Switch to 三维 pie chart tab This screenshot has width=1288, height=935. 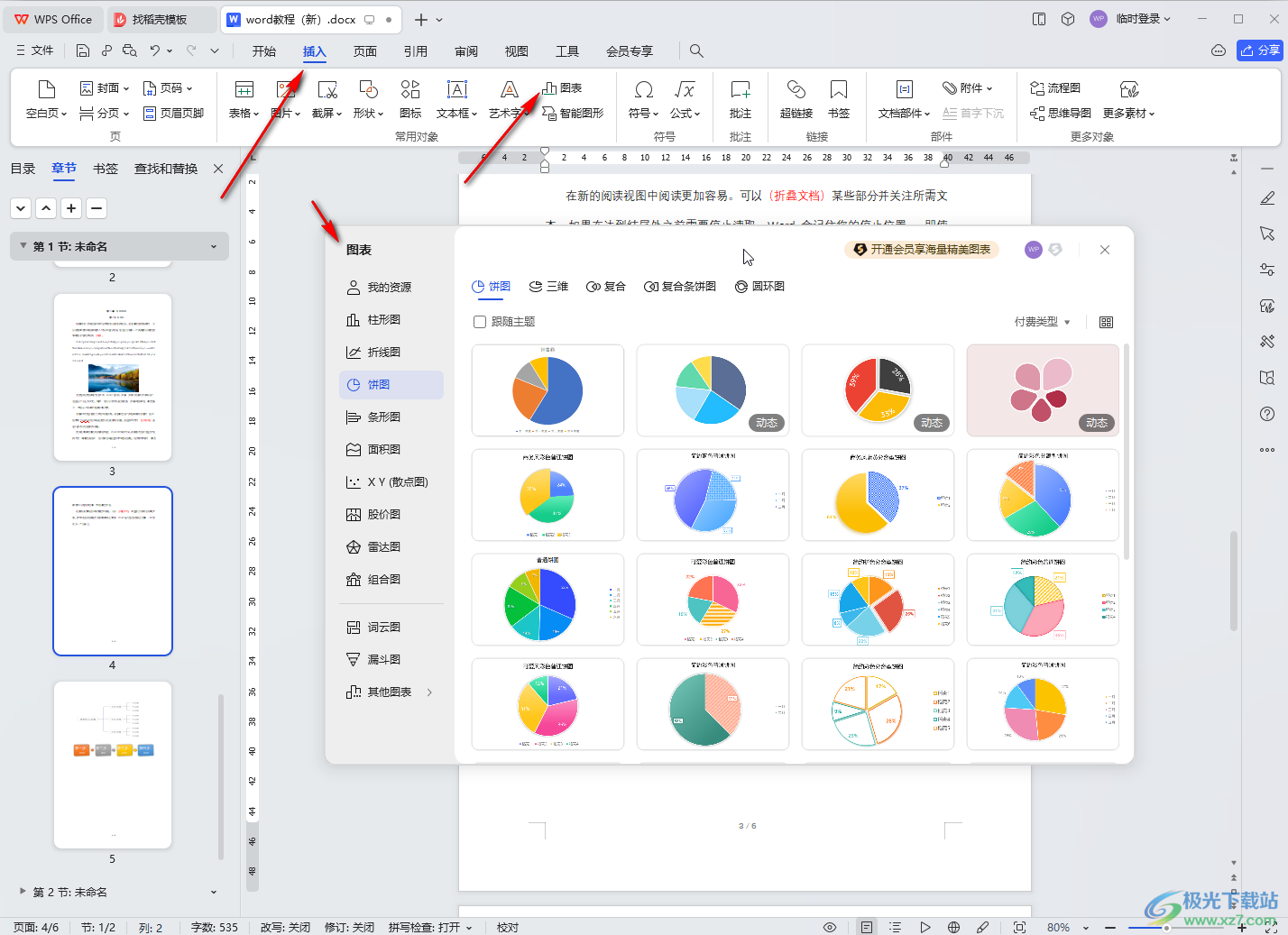548,287
